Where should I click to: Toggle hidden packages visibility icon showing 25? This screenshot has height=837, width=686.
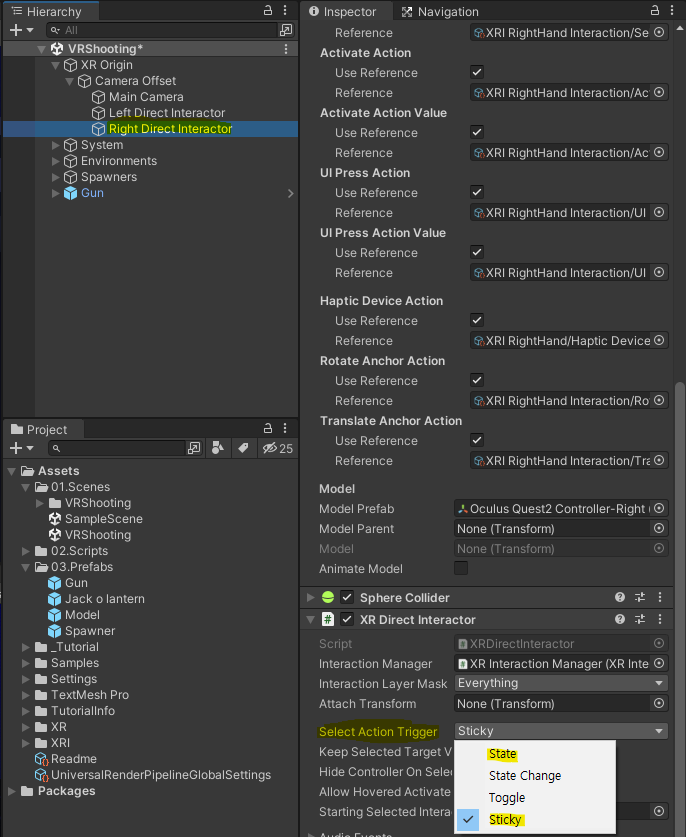pos(278,448)
